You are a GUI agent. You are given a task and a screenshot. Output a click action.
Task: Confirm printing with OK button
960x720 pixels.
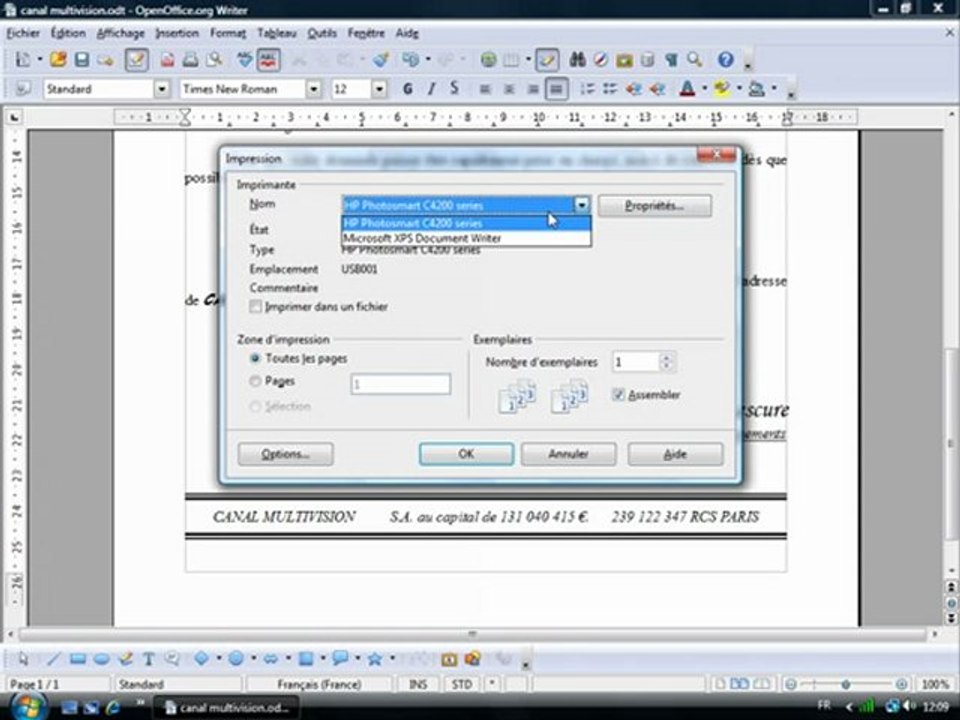pyautogui.click(x=466, y=454)
